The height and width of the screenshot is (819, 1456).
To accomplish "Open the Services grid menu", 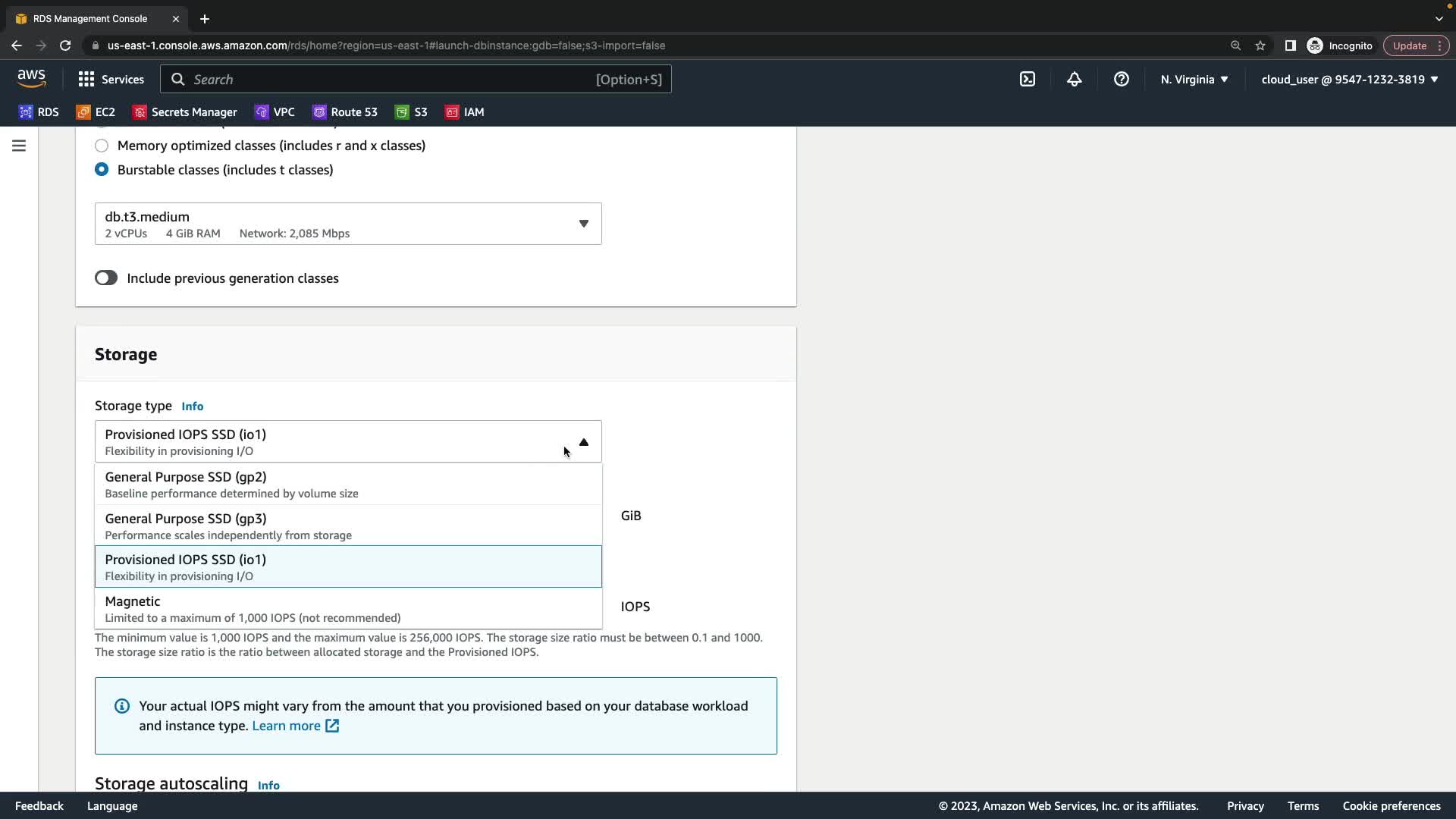I will [111, 79].
